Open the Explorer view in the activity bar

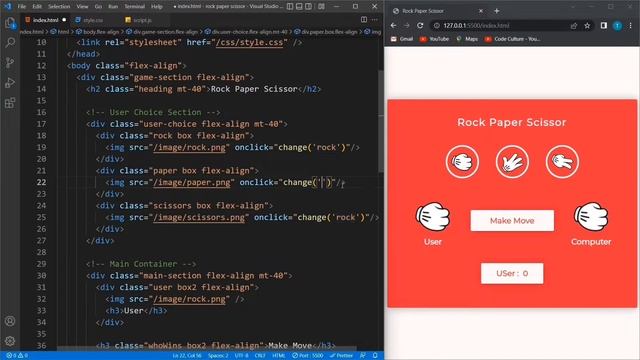10,23
